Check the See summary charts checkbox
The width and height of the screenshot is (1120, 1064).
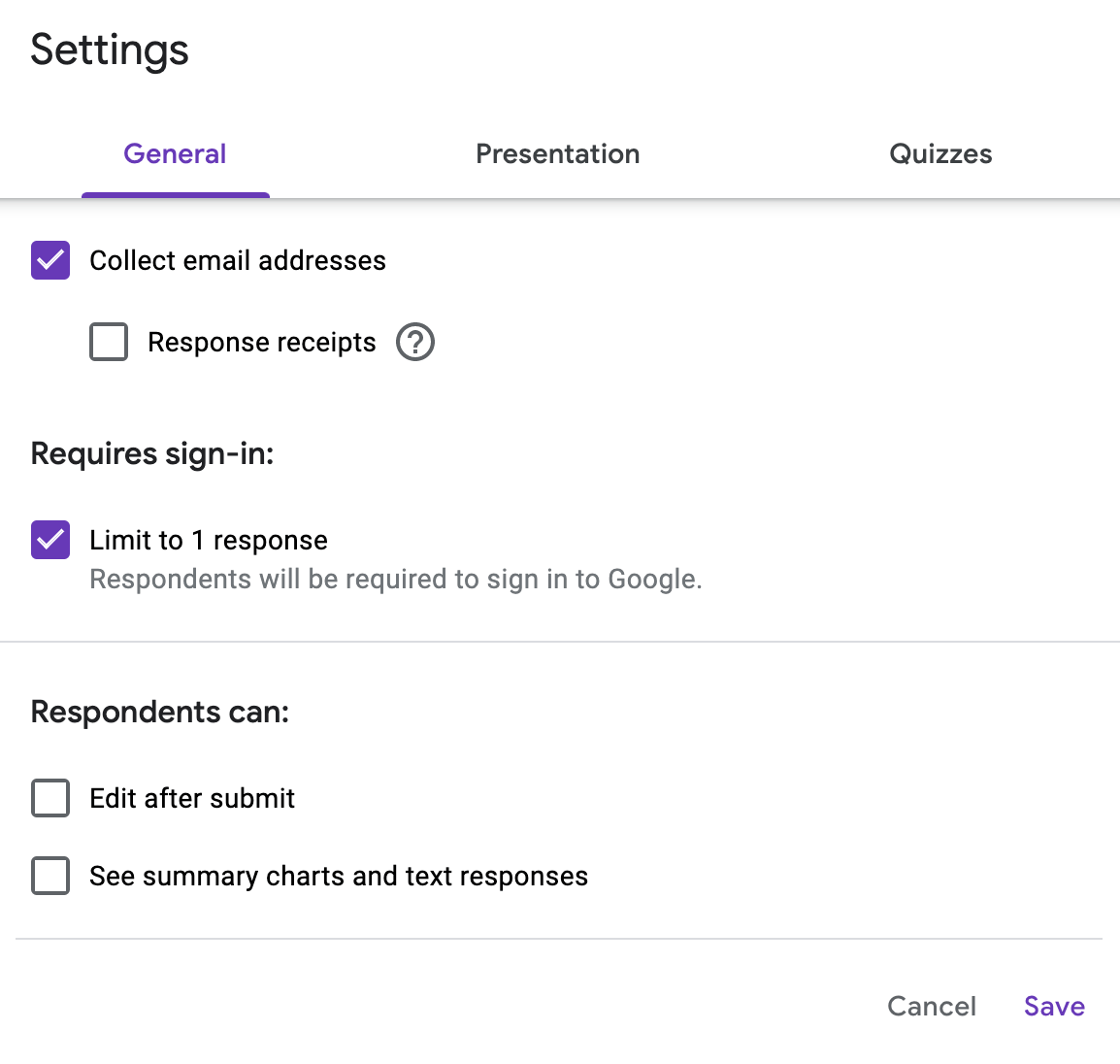pyautogui.click(x=50, y=876)
